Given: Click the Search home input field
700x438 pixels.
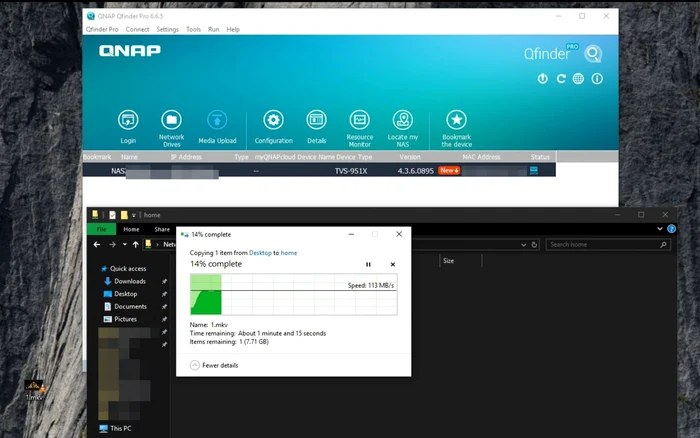Looking at the screenshot, I should [608, 245].
